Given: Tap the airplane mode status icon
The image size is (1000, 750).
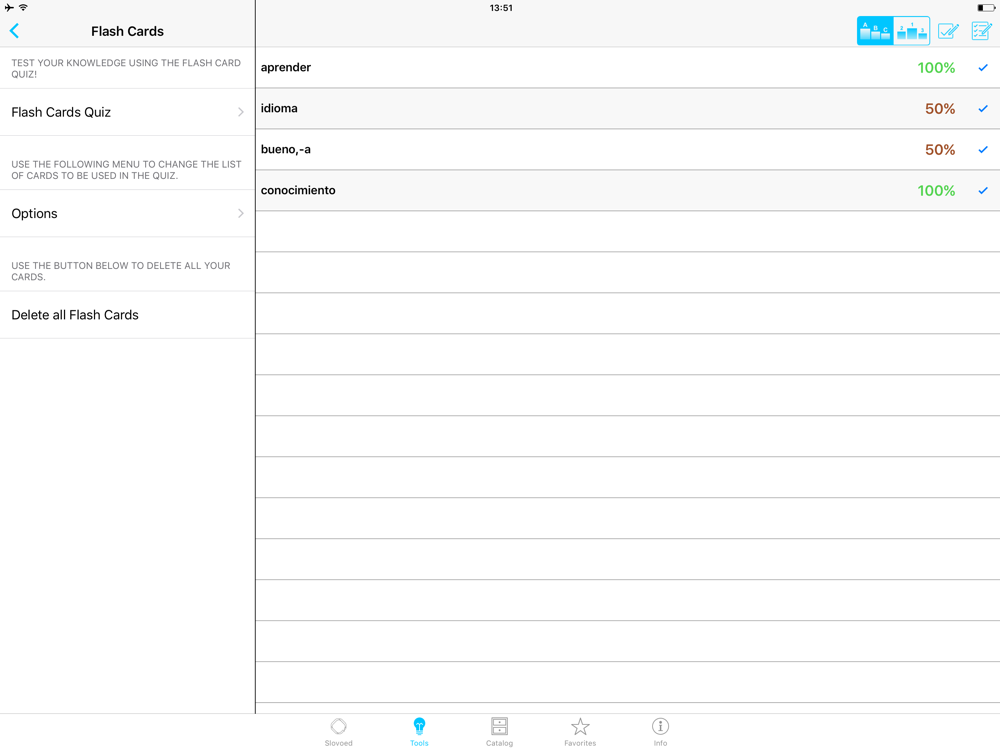Looking at the screenshot, I should (x=9, y=8).
